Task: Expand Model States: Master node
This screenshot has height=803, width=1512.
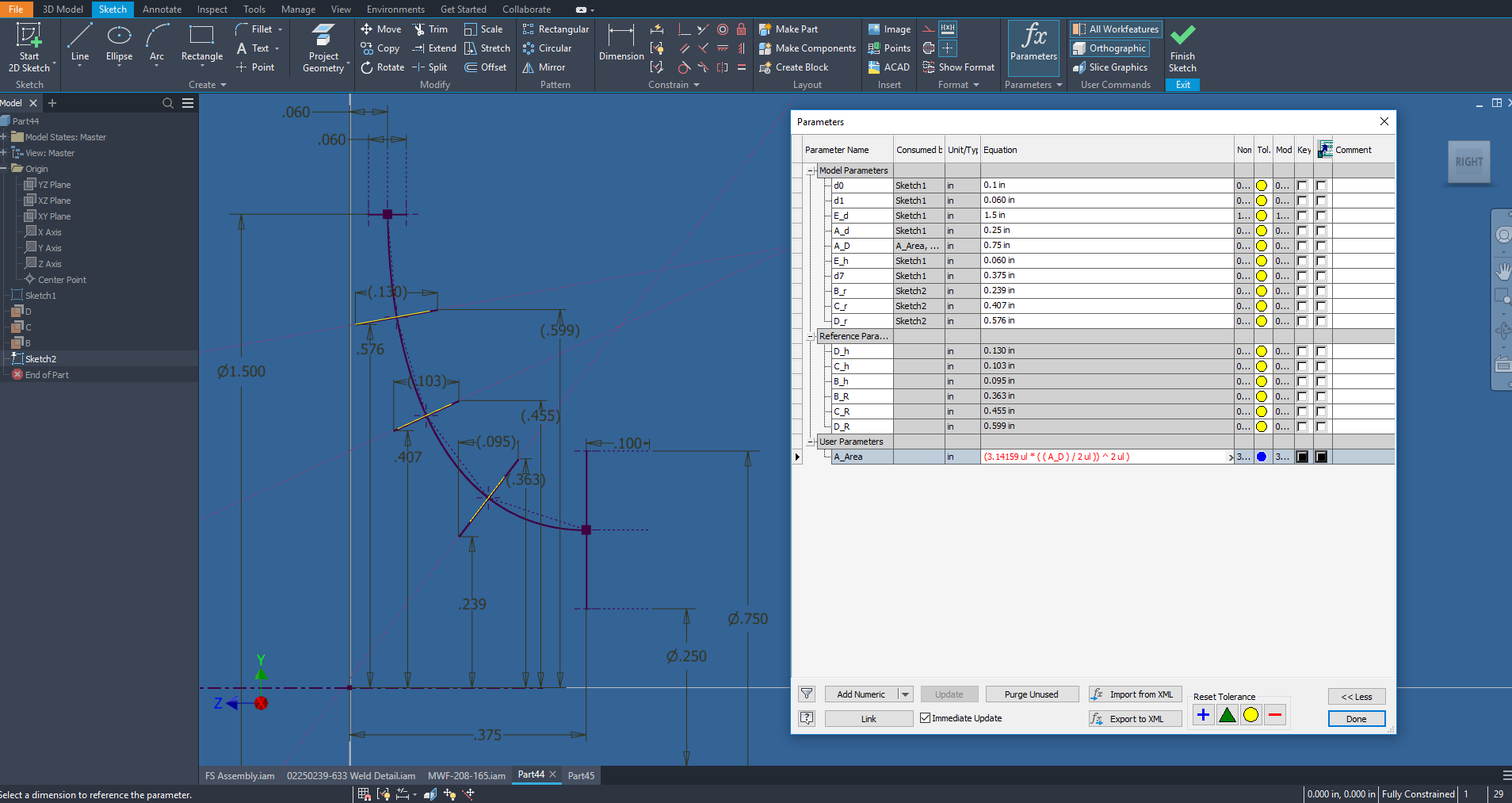Action: (x=4, y=137)
